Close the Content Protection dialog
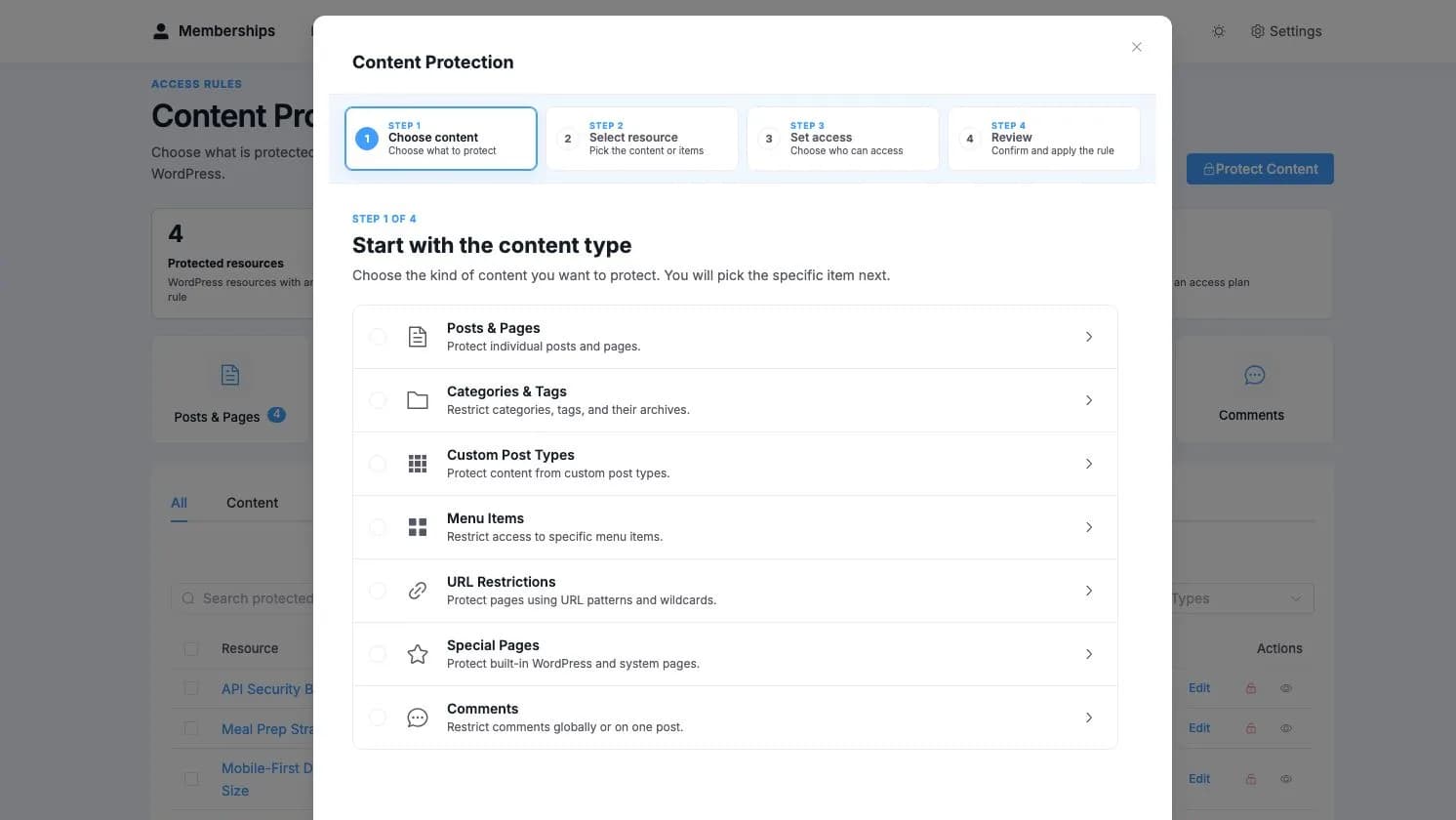Screen dimensions: 1456x820 (1137, 47)
